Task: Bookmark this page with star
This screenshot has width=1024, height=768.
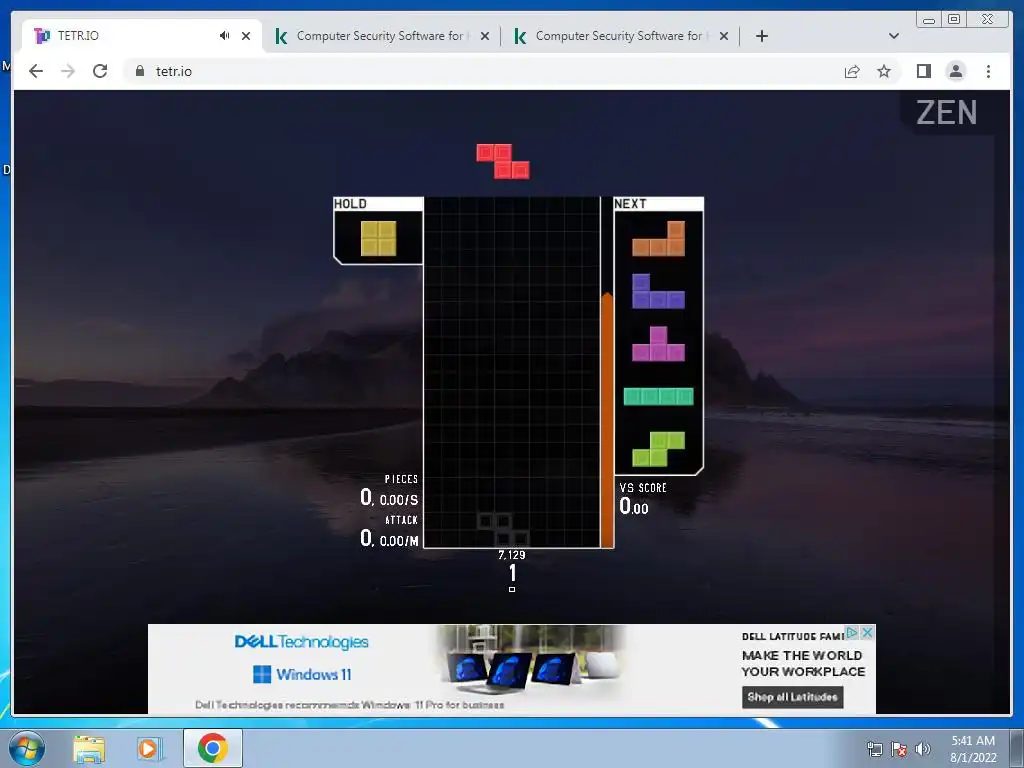Action: (x=884, y=71)
